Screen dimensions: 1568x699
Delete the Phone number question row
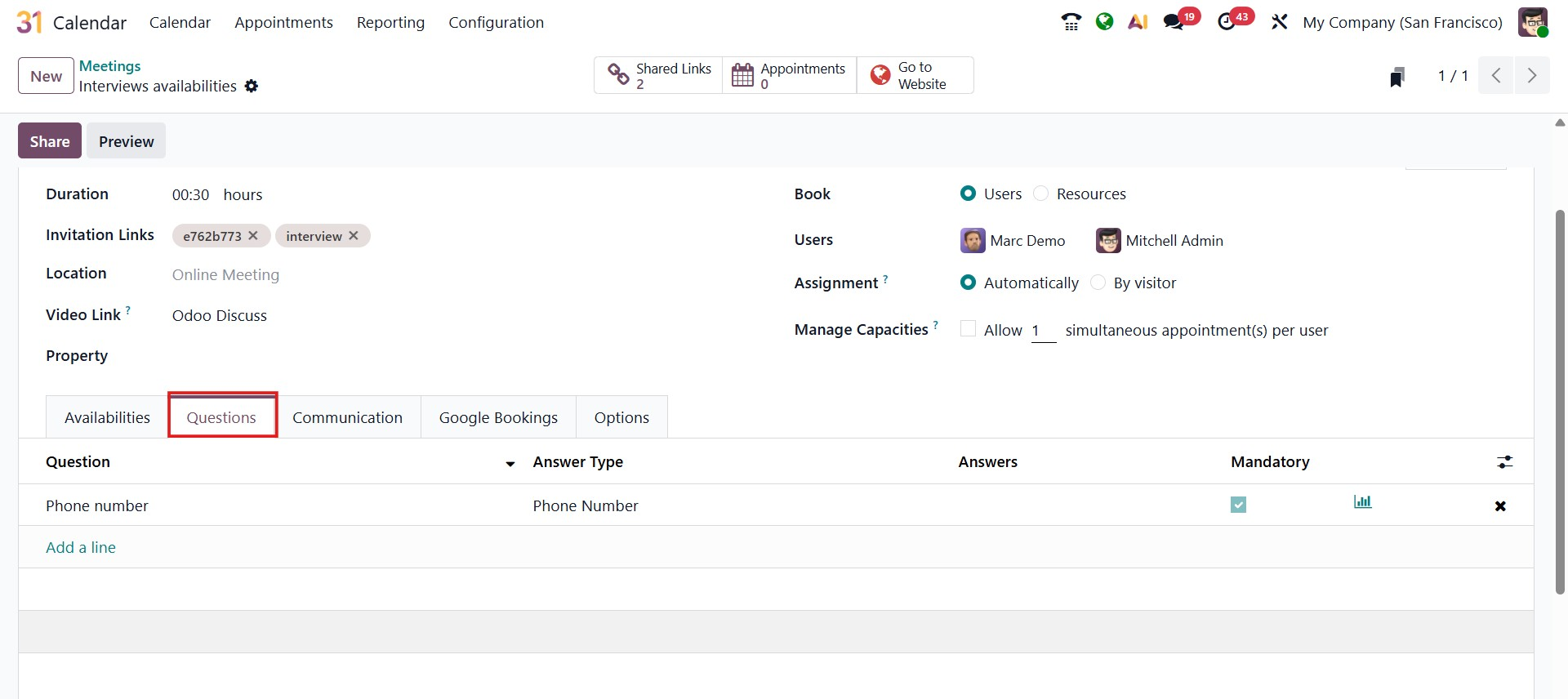(x=1500, y=506)
